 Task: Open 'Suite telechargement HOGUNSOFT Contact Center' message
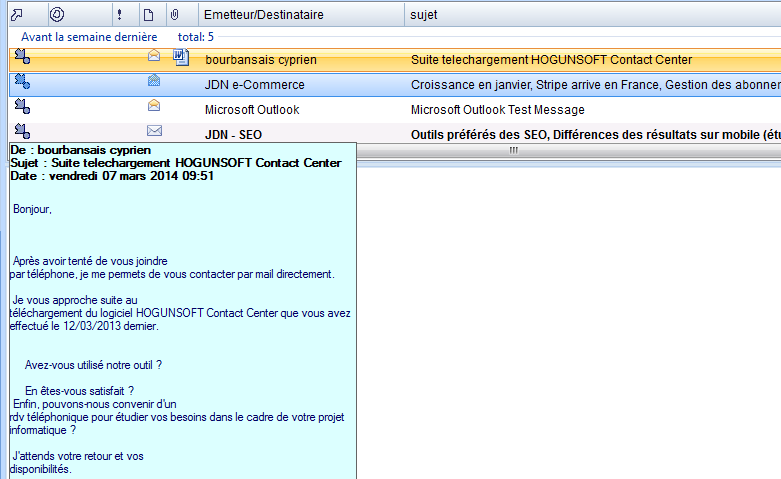(x=551, y=60)
